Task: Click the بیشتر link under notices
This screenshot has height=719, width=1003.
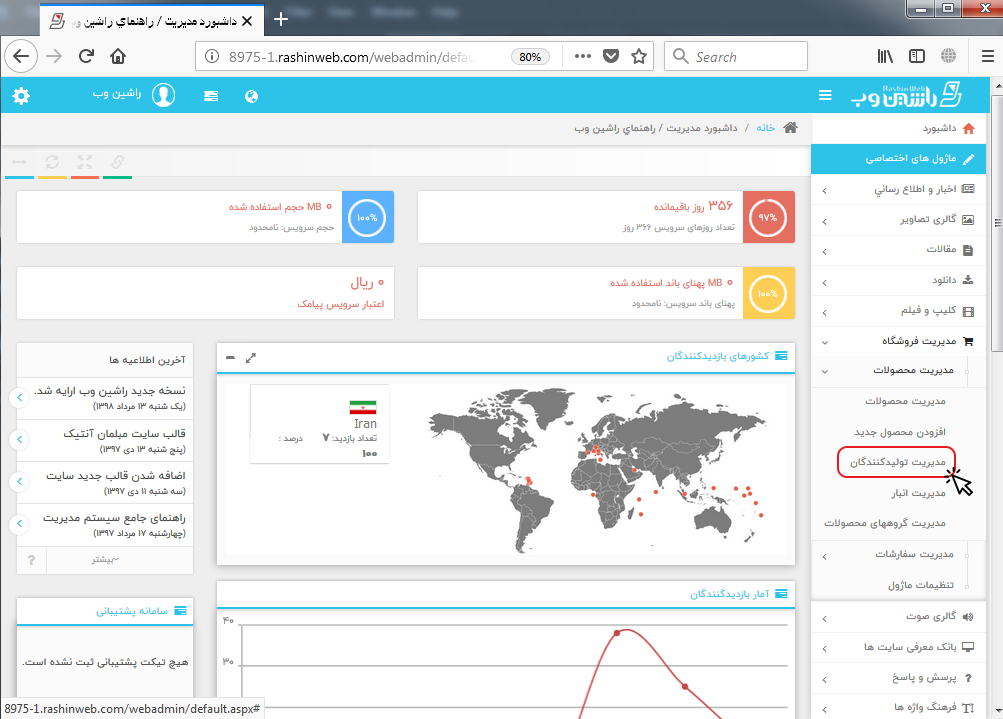Action: [104, 560]
